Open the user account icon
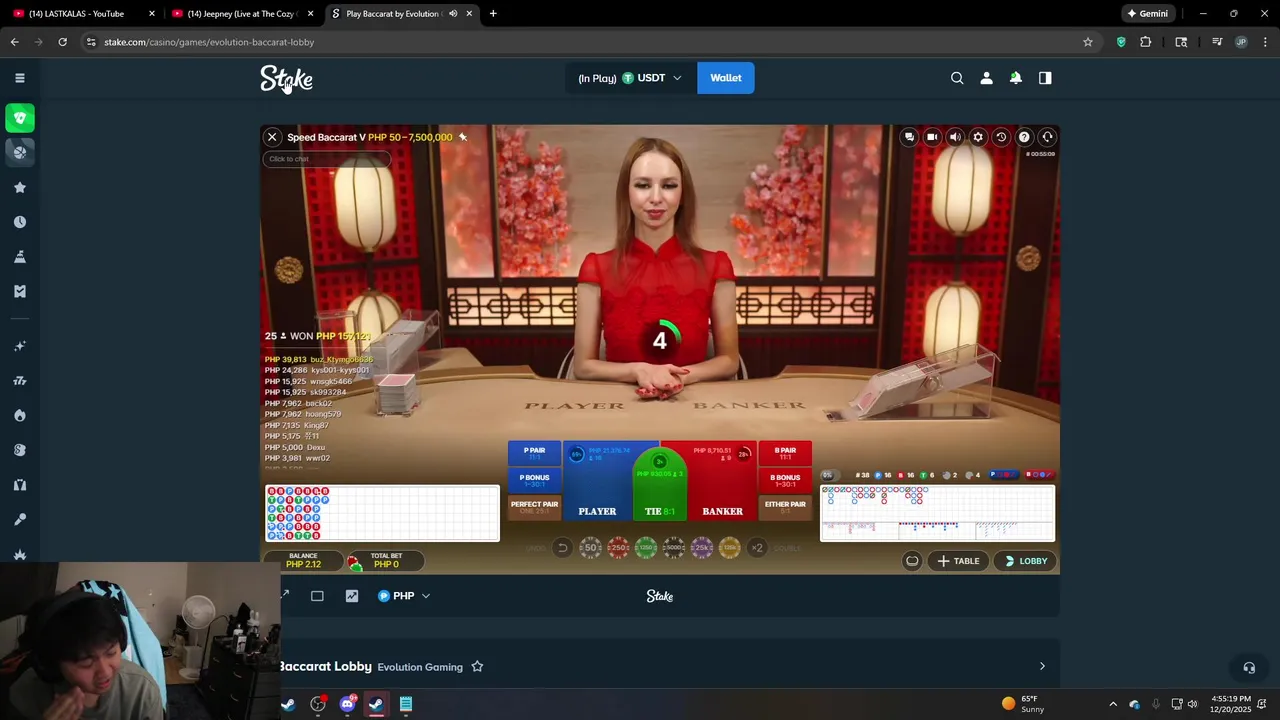 point(986,78)
